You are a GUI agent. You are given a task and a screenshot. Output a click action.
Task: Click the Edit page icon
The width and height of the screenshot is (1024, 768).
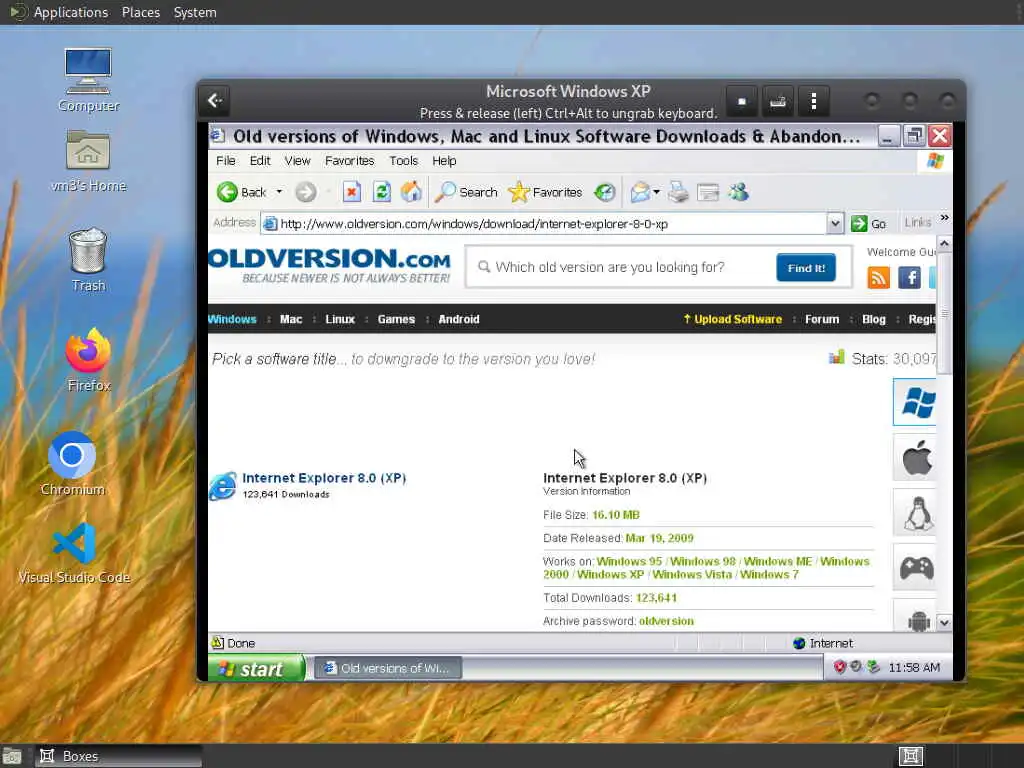click(708, 192)
